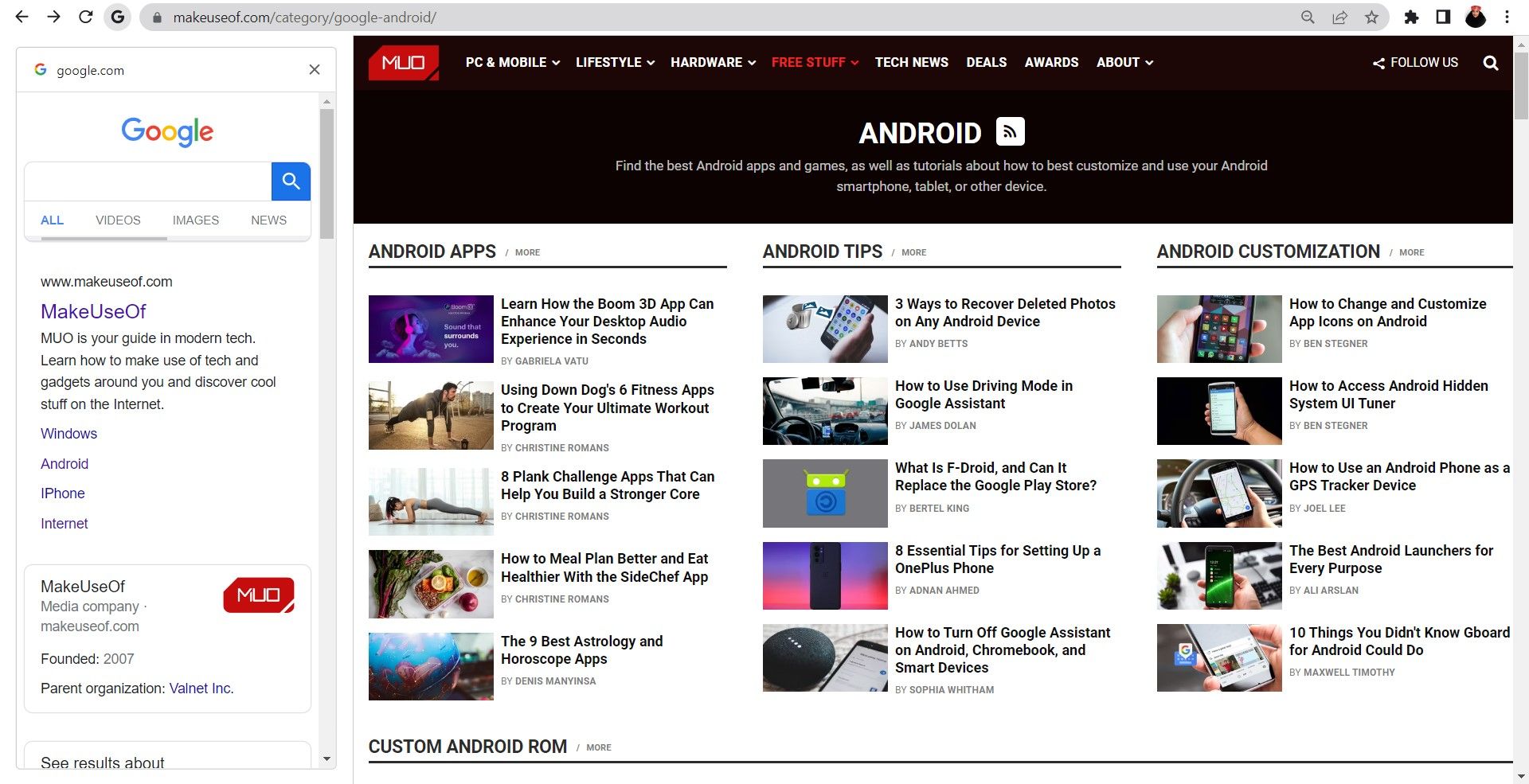Click the Android RSS feed icon
The height and width of the screenshot is (784, 1529).
[1010, 131]
